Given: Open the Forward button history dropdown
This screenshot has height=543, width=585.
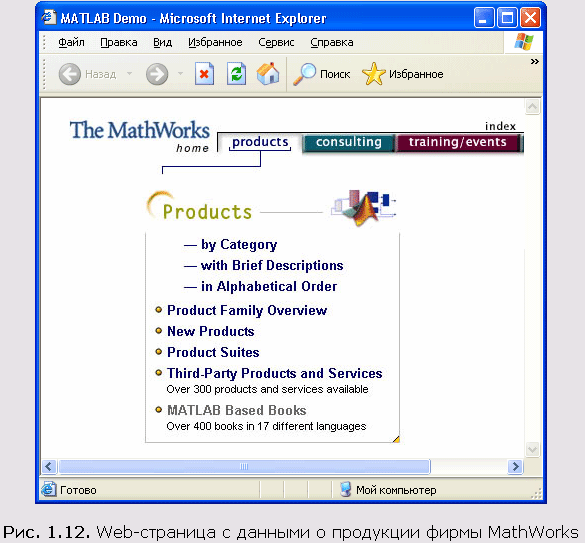Looking at the screenshot, I should tap(180, 74).
